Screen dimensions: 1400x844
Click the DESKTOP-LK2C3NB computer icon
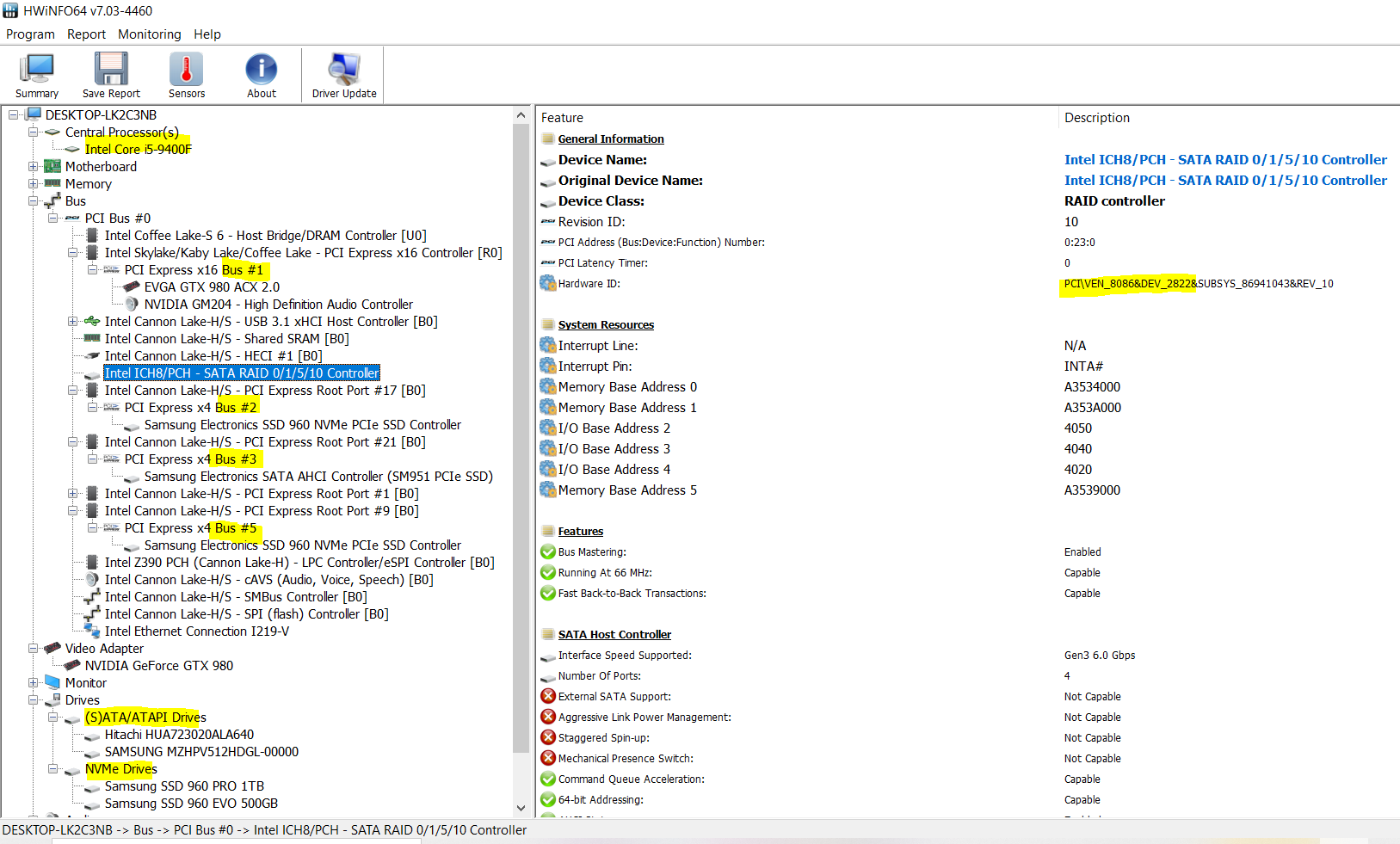pos(34,114)
